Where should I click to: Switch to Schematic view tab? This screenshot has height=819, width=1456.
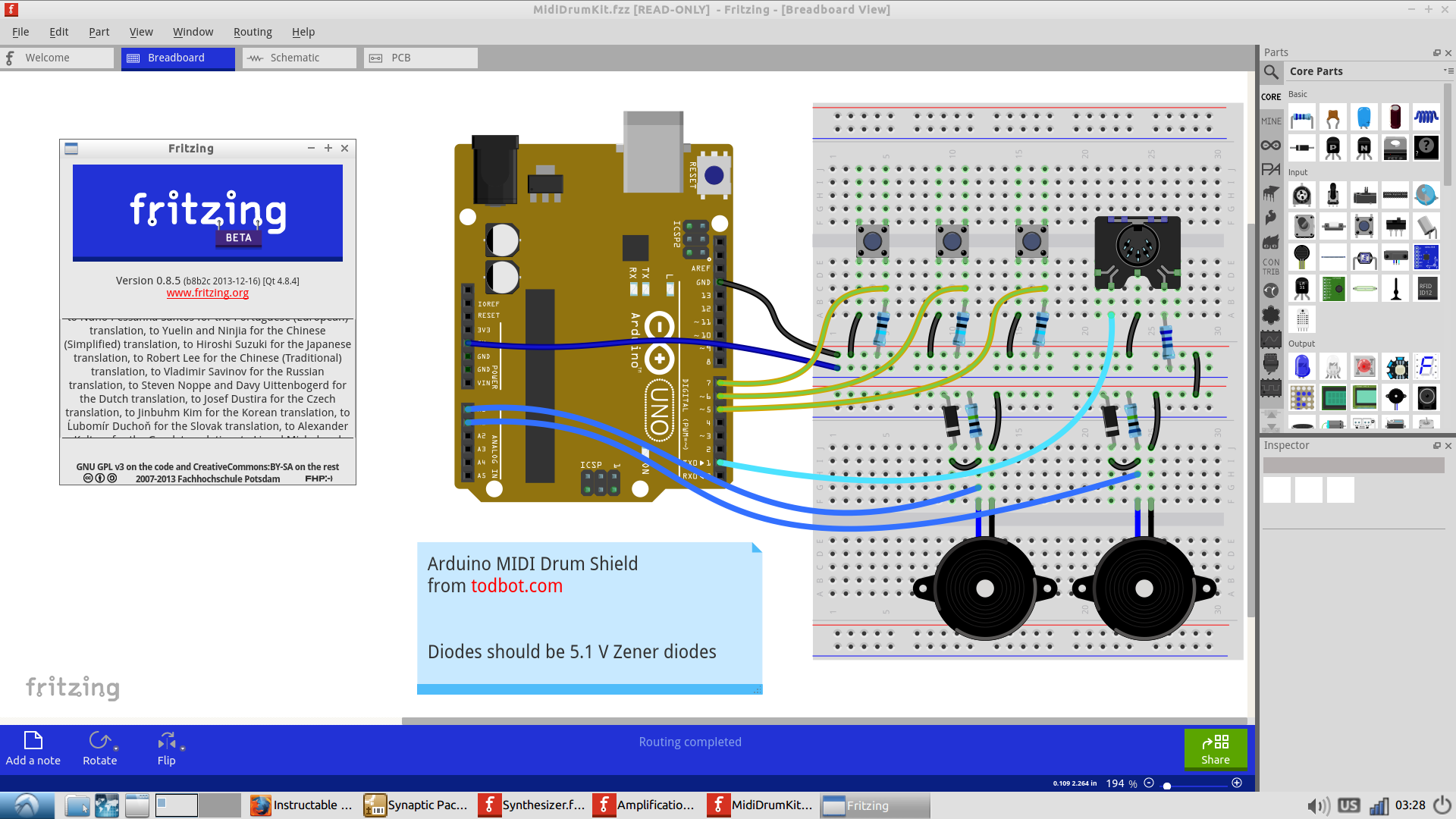click(294, 57)
